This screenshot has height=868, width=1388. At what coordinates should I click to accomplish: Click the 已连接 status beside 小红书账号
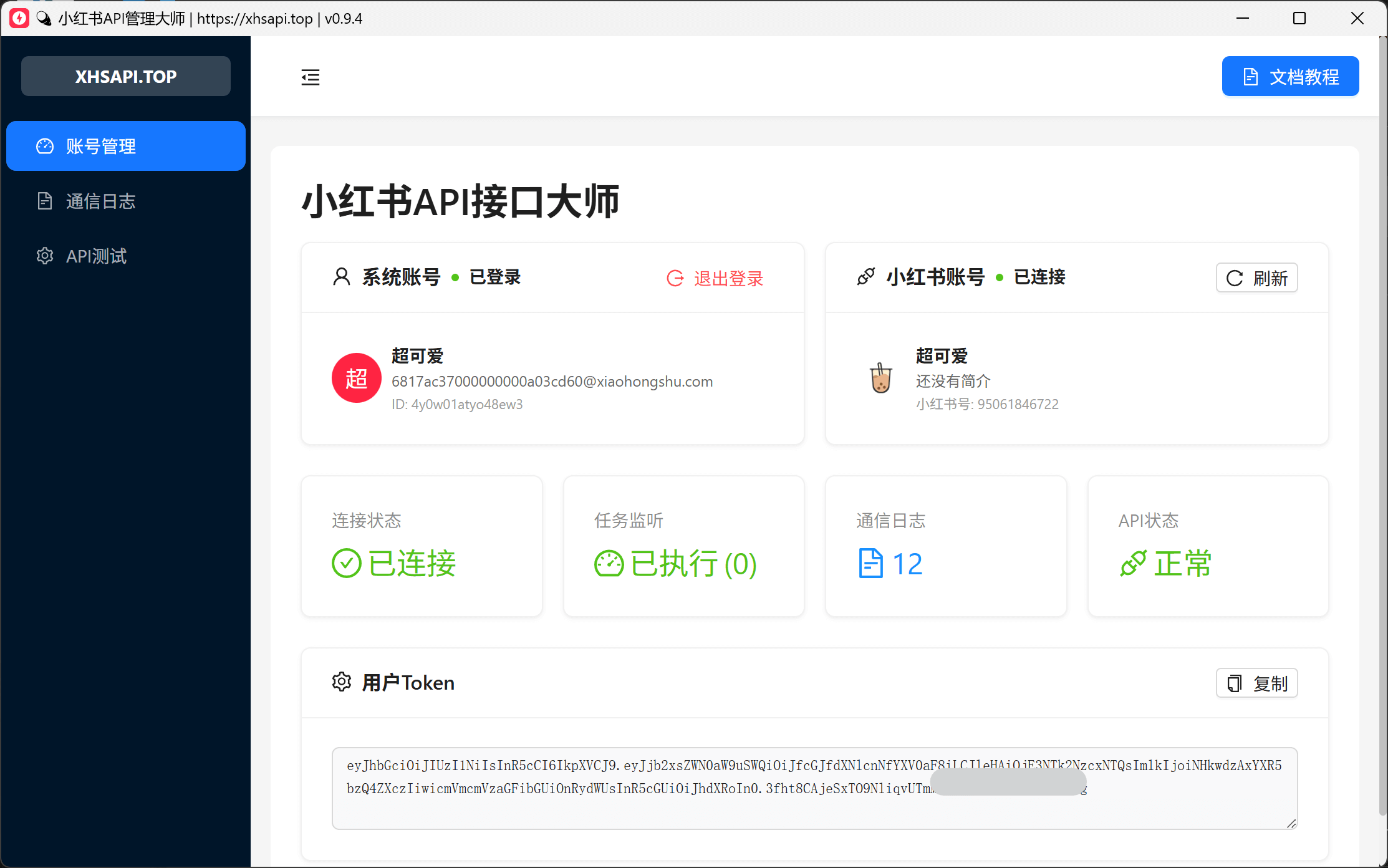pyautogui.click(x=1039, y=277)
